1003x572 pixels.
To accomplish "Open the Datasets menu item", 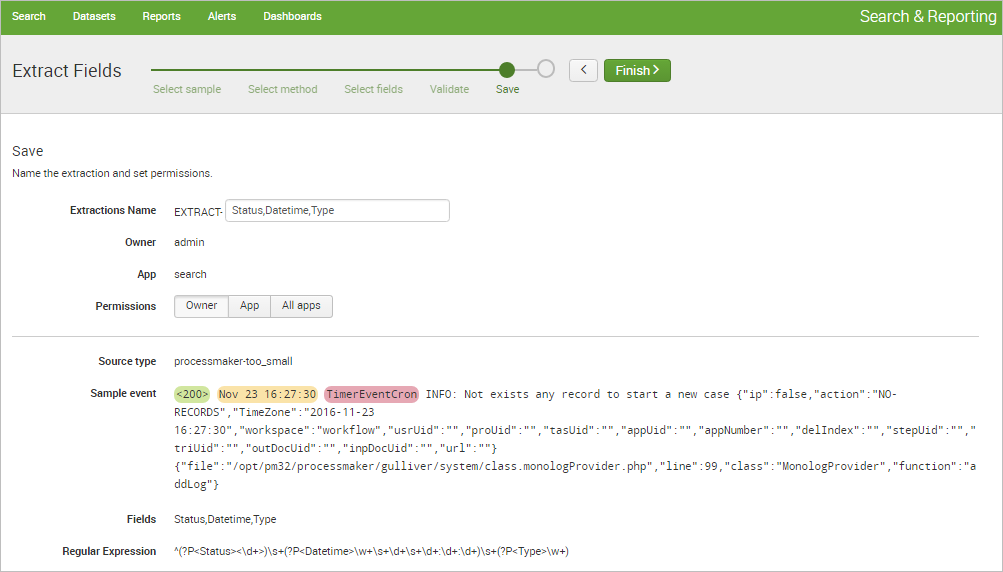I will pos(94,17).
